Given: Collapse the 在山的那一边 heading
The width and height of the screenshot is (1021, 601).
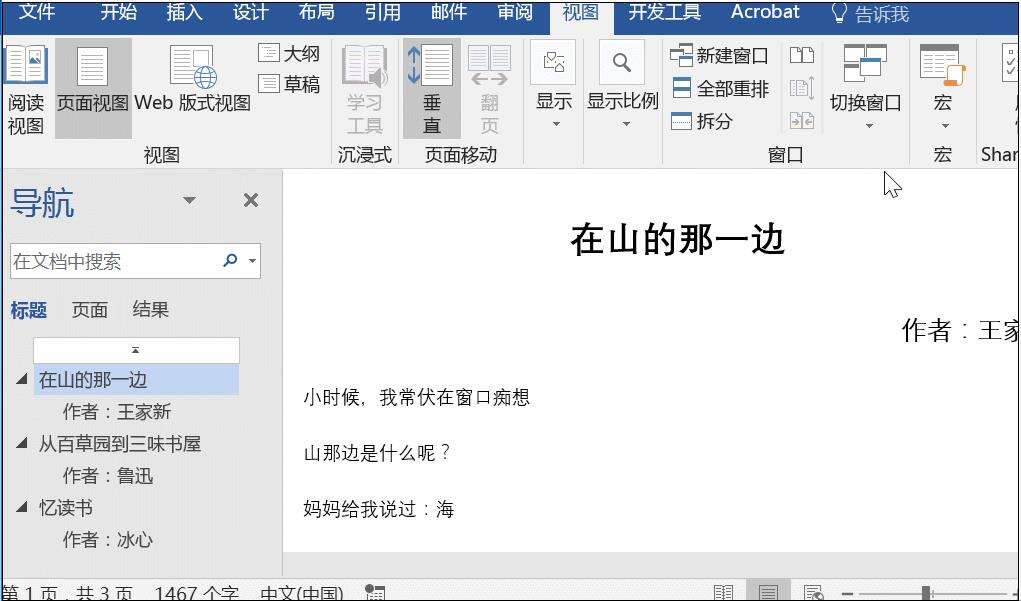Looking at the screenshot, I should click(21, 379).
